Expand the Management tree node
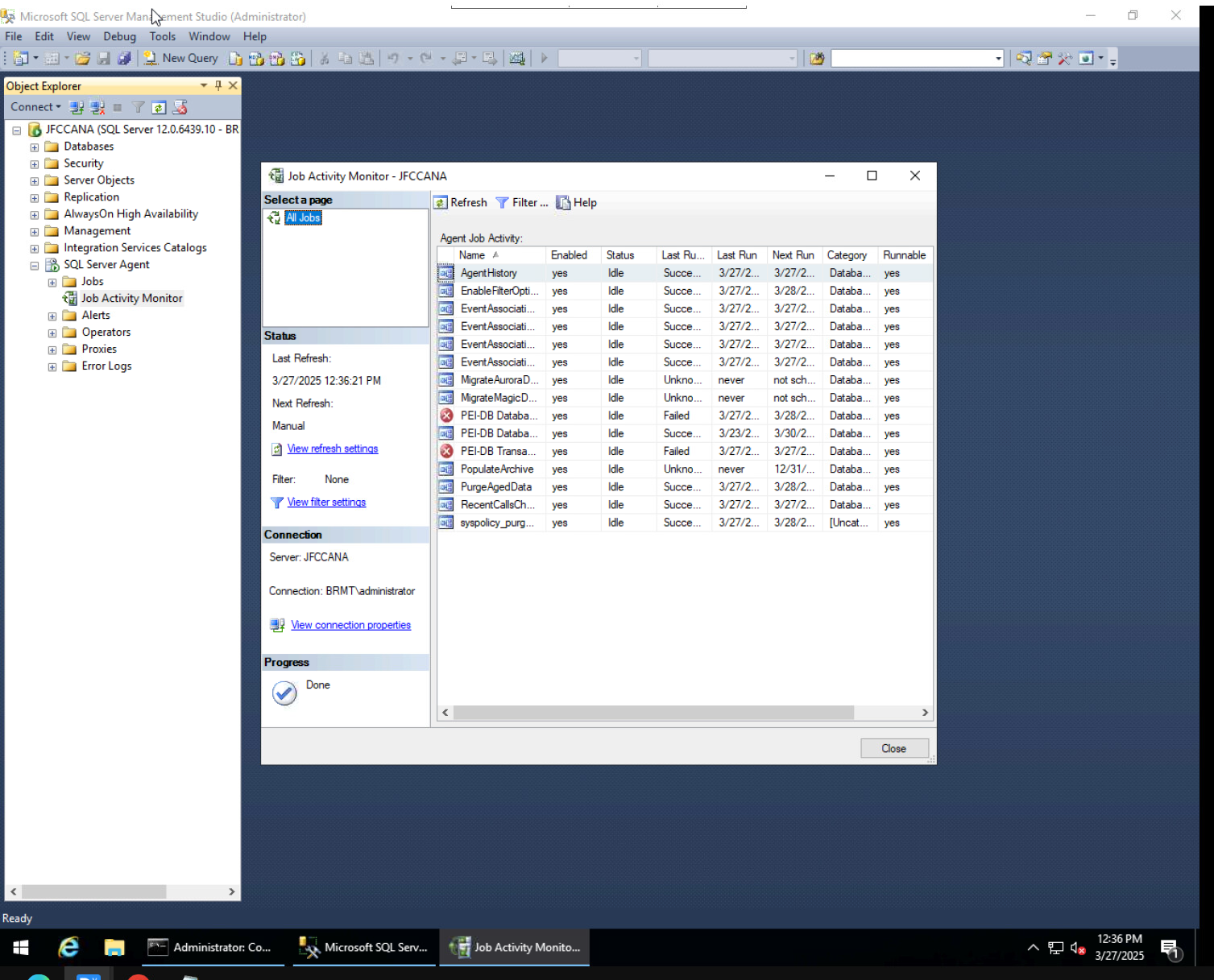1214x980 pixels. 35,232
